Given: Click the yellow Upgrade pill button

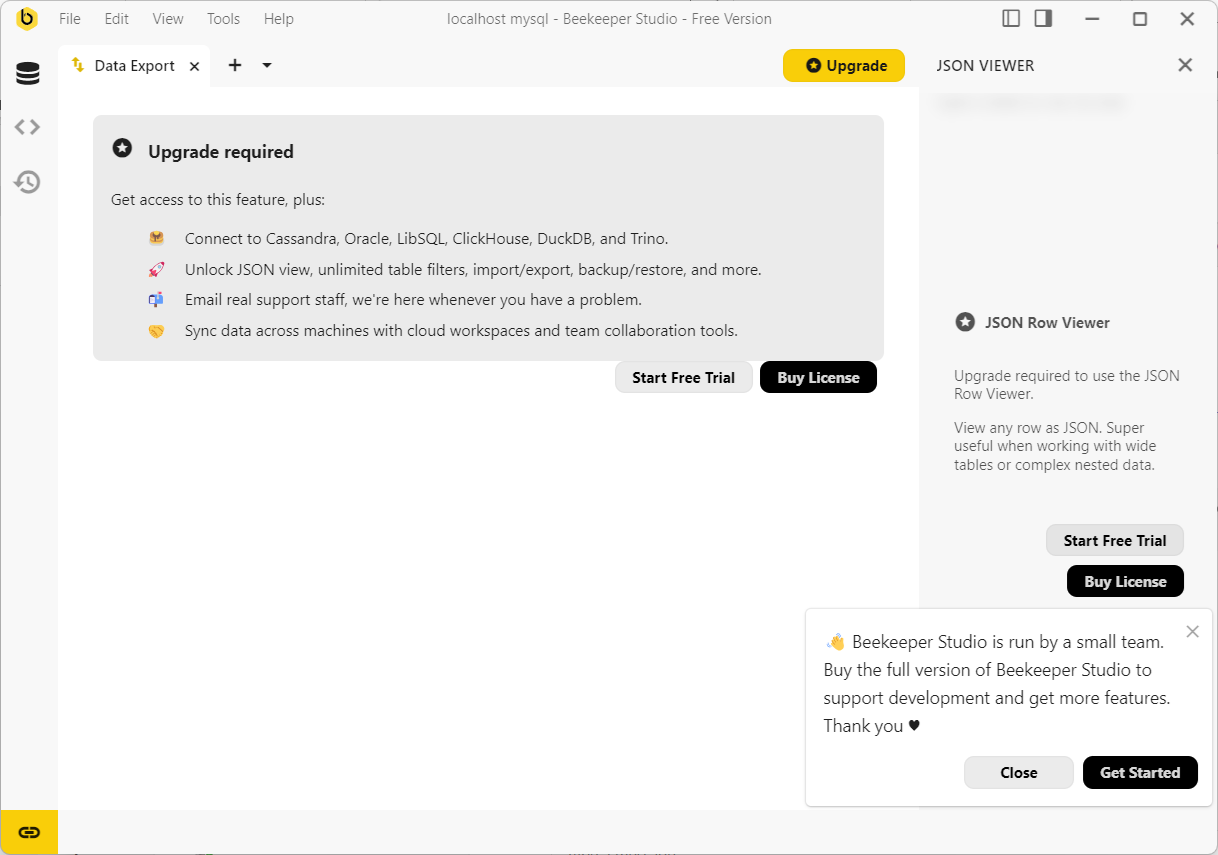Looking at the screenshot, I should (x=844, y=65).
